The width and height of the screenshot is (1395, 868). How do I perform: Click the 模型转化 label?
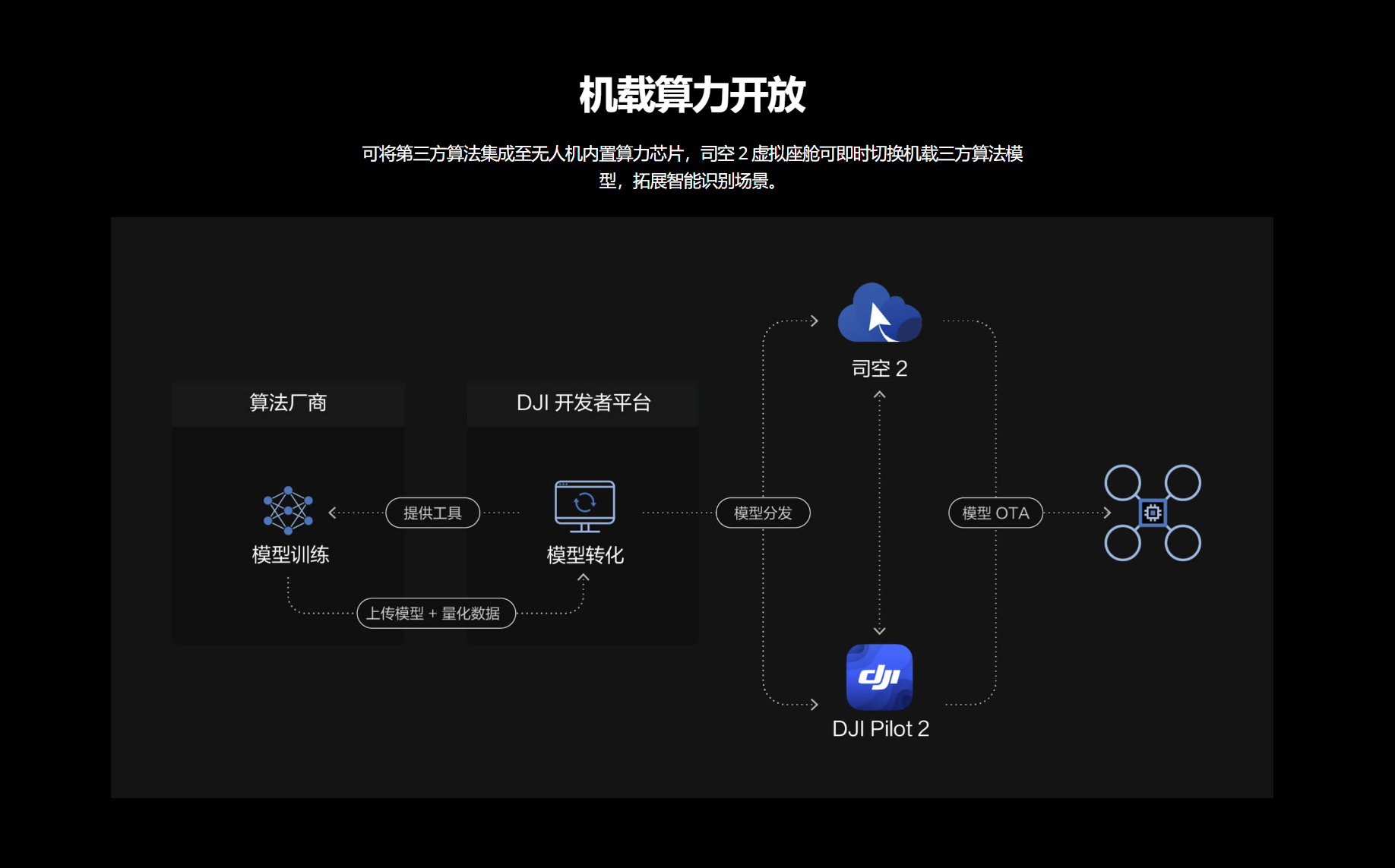point(585,555)
